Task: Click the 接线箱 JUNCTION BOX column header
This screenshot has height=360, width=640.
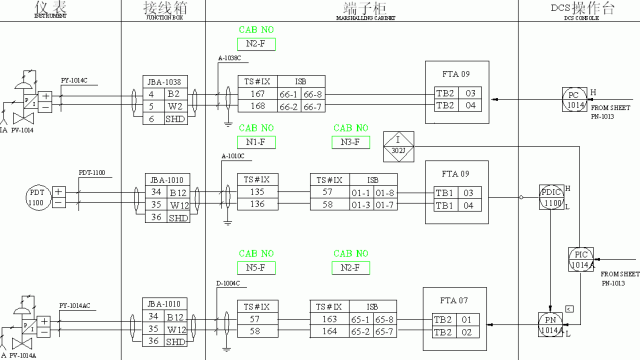Action: point(164,10)
